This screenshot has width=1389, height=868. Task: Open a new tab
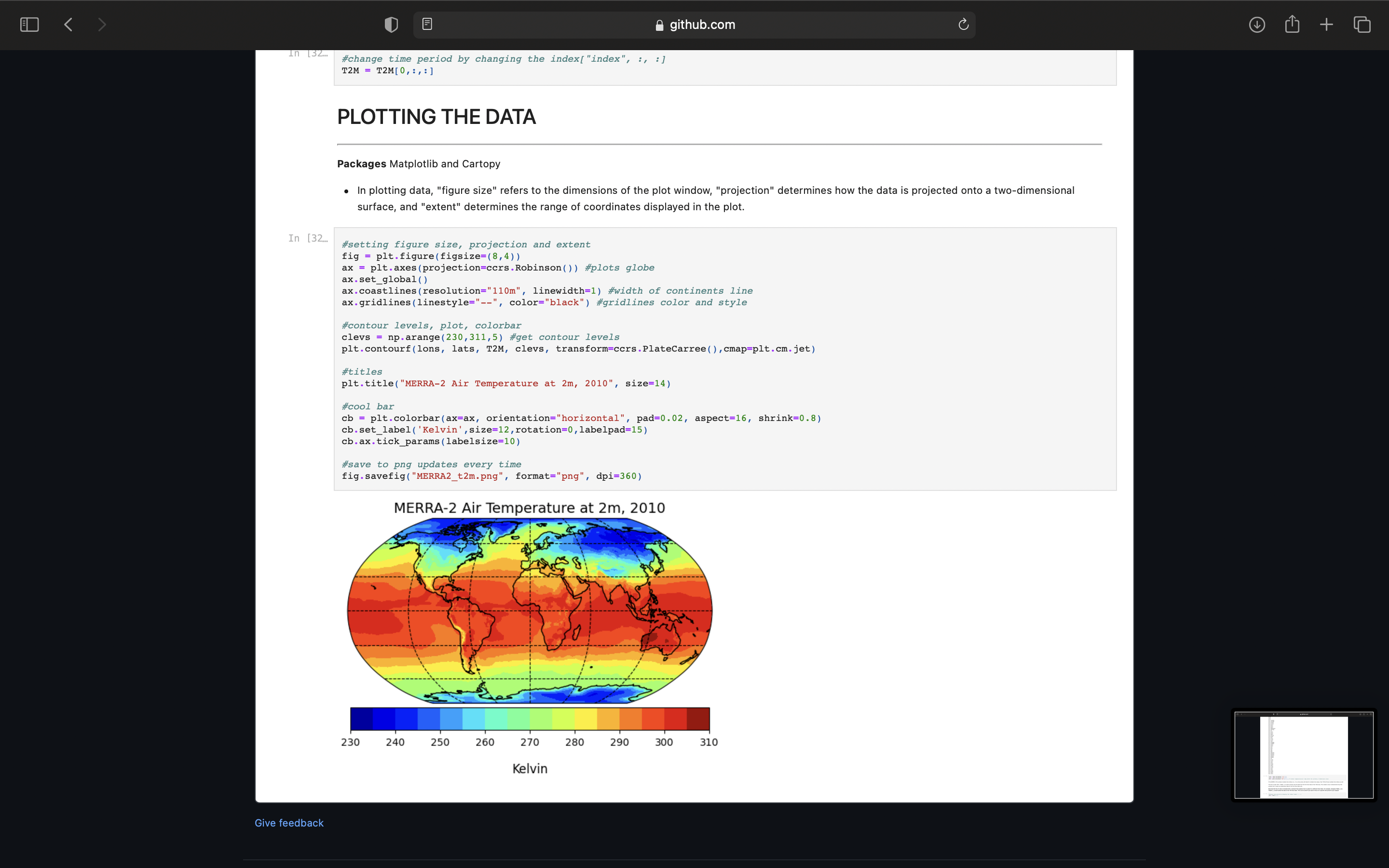click(x=1326, y=25)
